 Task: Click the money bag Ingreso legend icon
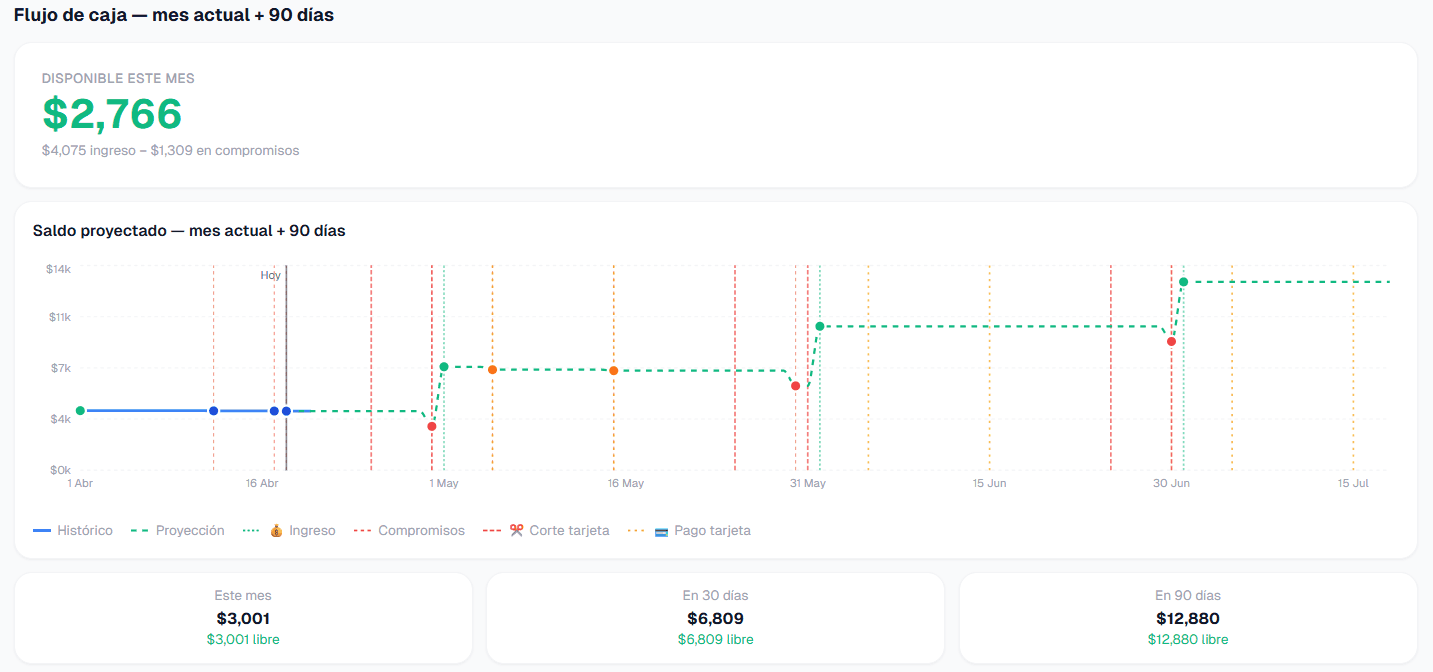(277, 531)
